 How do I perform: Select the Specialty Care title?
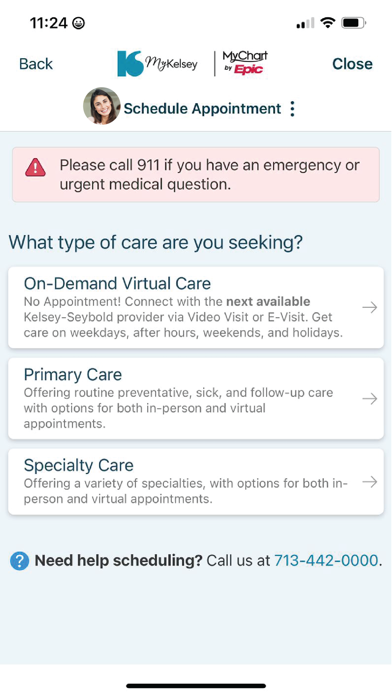(x=79, y=465)
